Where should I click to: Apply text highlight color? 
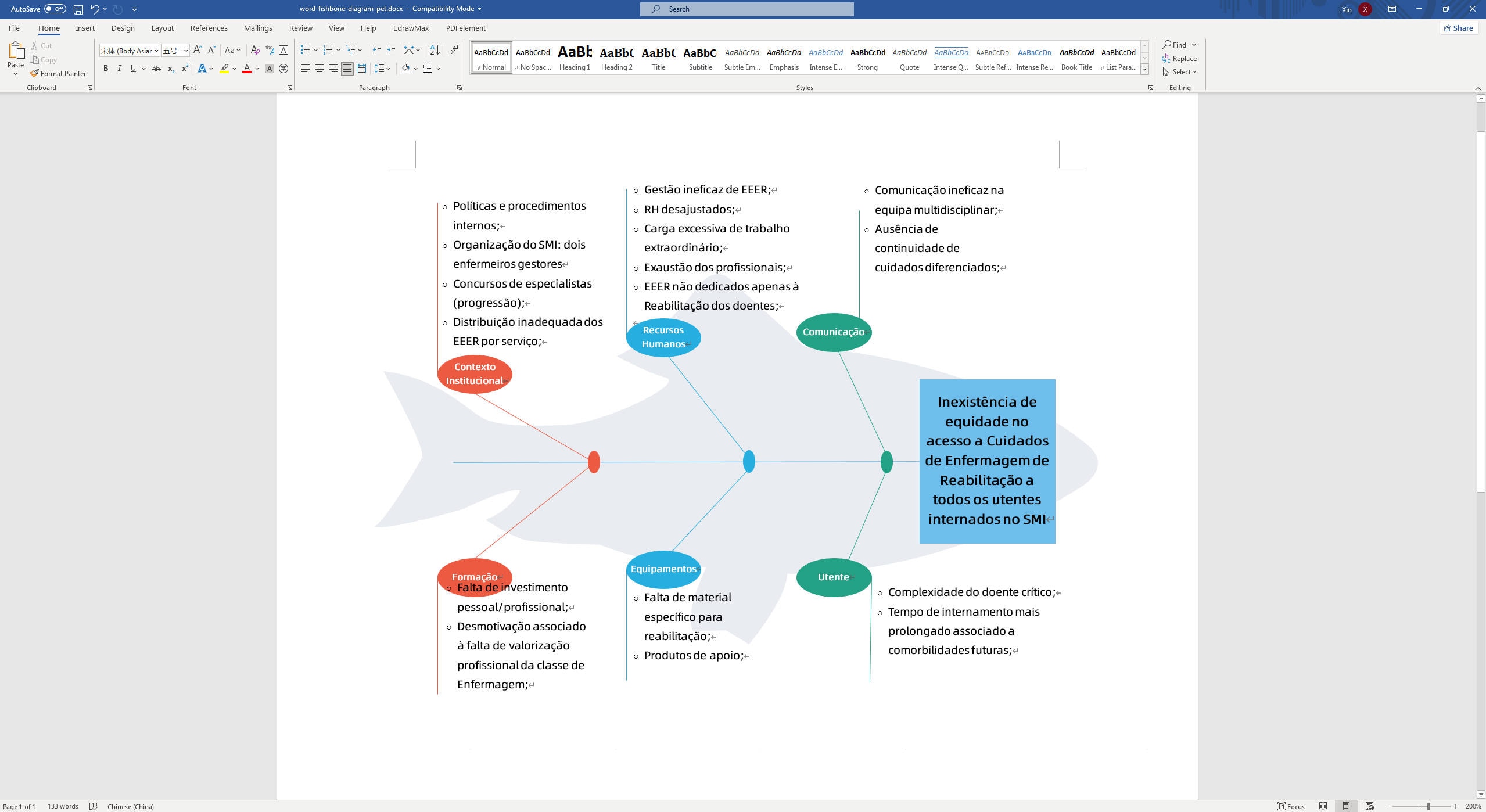click(x=224, y=69)
